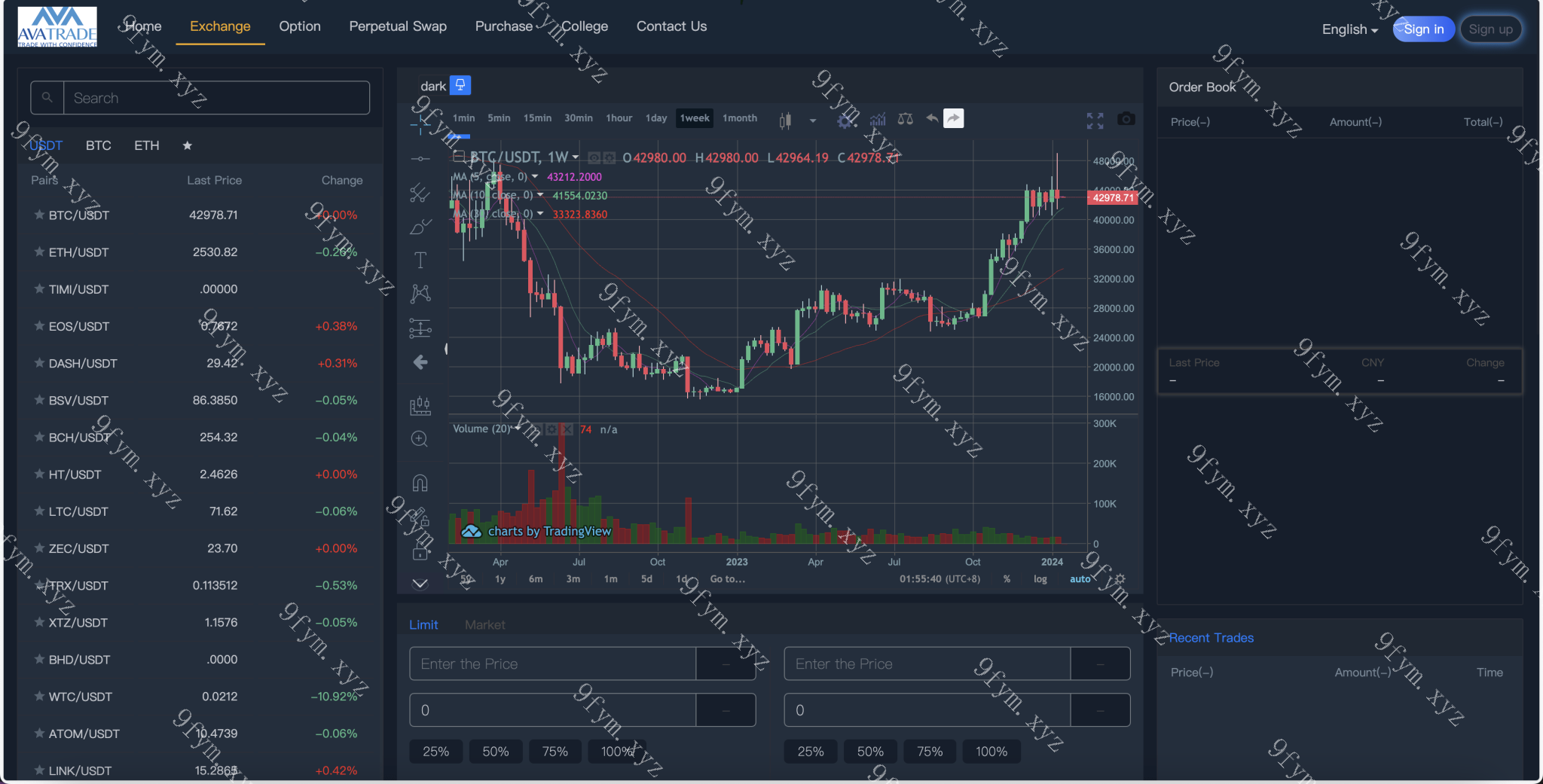
Task: Favorite the DASH/USDT pair star
Action: (x=39, y=362)
